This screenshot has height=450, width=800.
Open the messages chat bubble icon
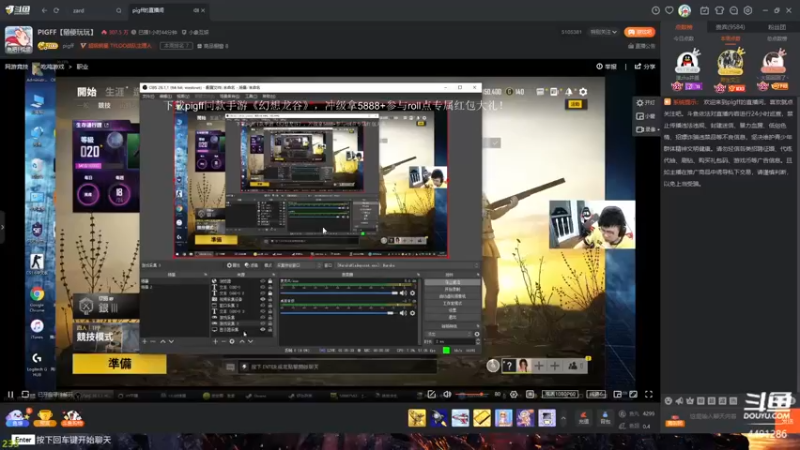(734, 10)
